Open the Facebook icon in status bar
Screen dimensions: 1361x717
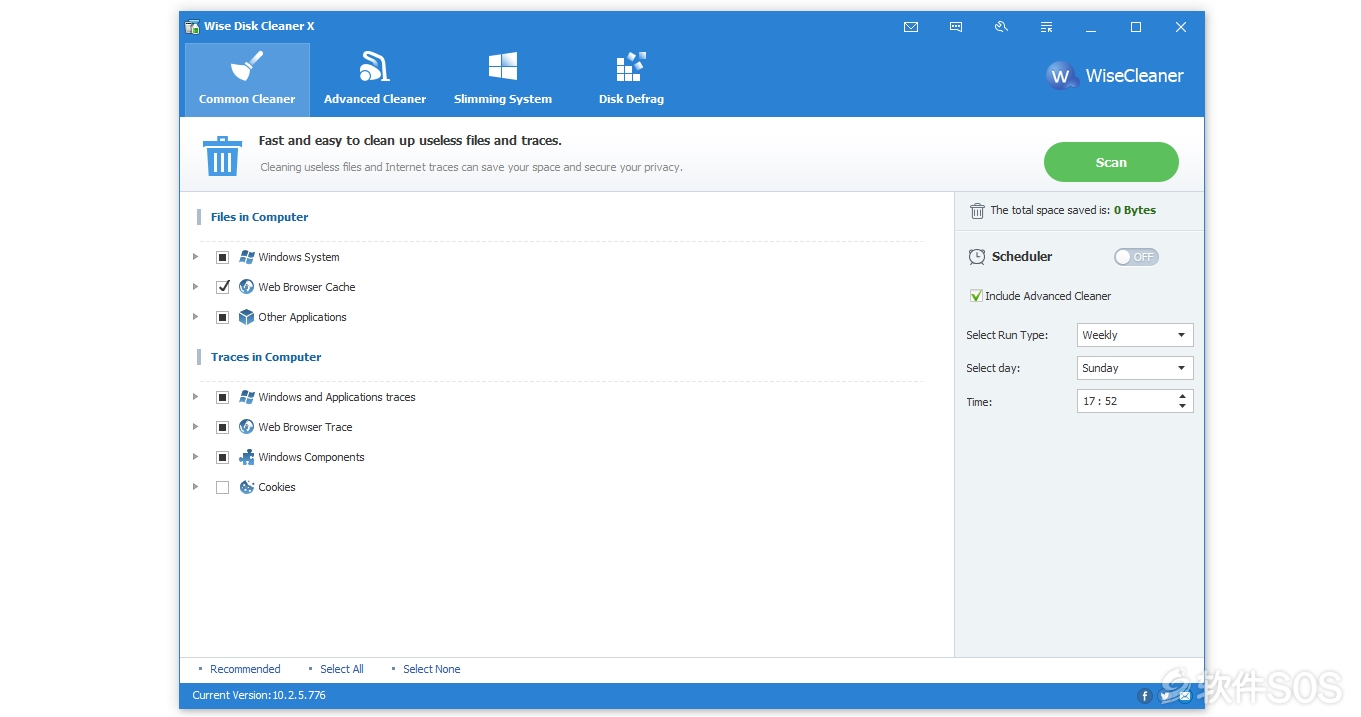(x=1146, y=696)
